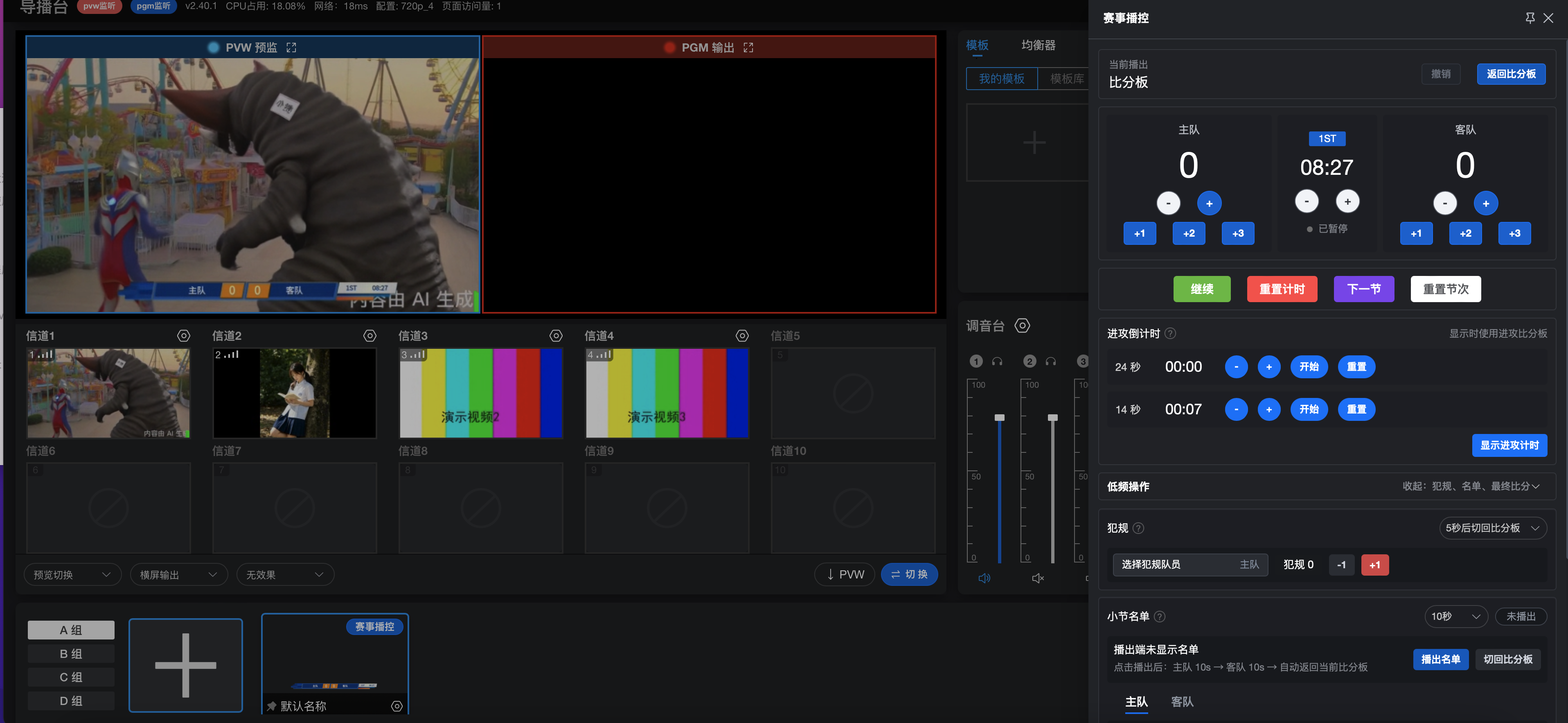Expand the PVW preview to fullscreen
The image size is (1568, 723).
coord(292,47)
